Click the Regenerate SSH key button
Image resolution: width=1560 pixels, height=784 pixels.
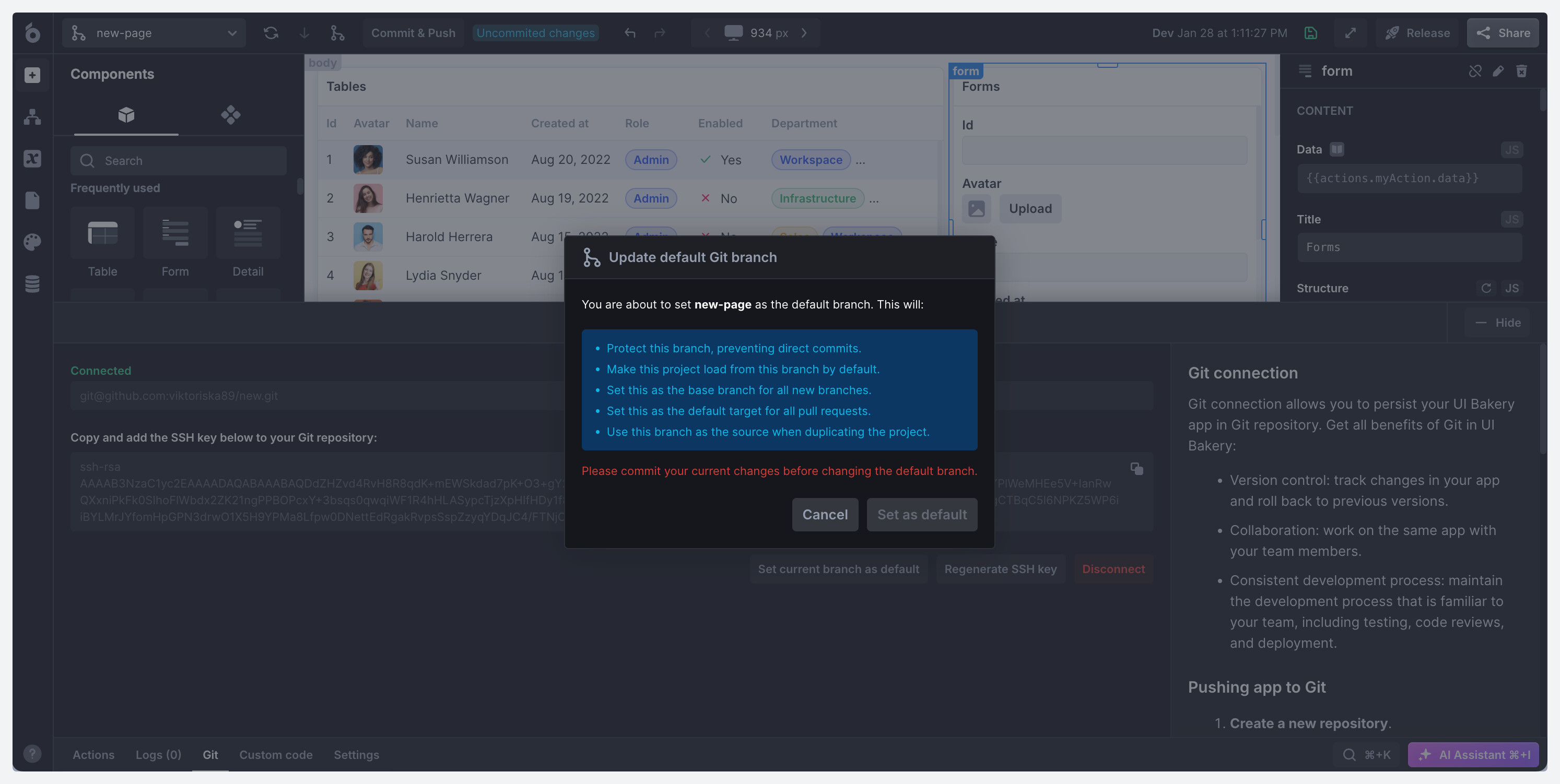1001,569
